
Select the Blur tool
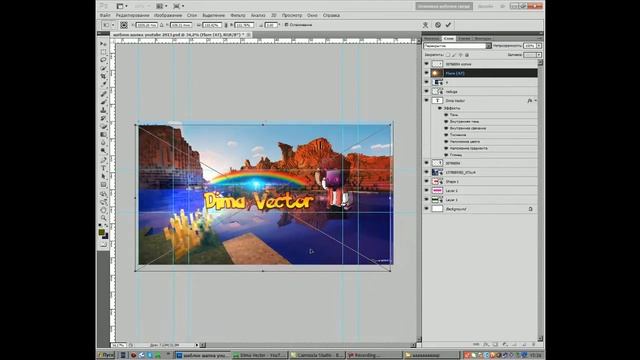[x=103, y=143]
